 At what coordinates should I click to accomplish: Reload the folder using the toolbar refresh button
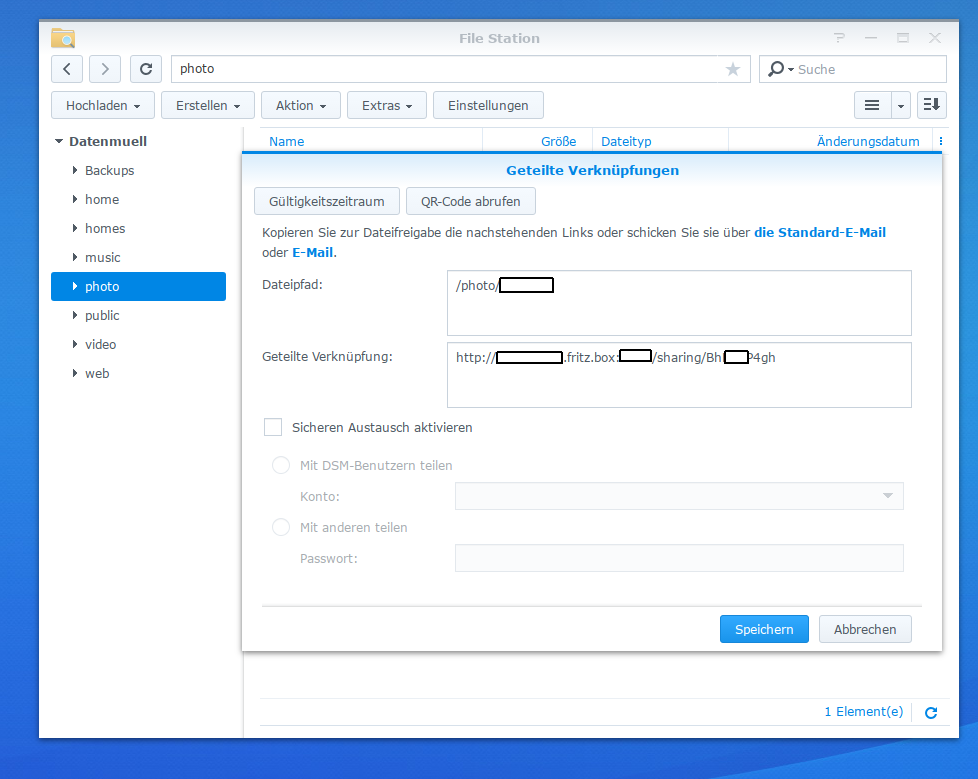[146, 69]
